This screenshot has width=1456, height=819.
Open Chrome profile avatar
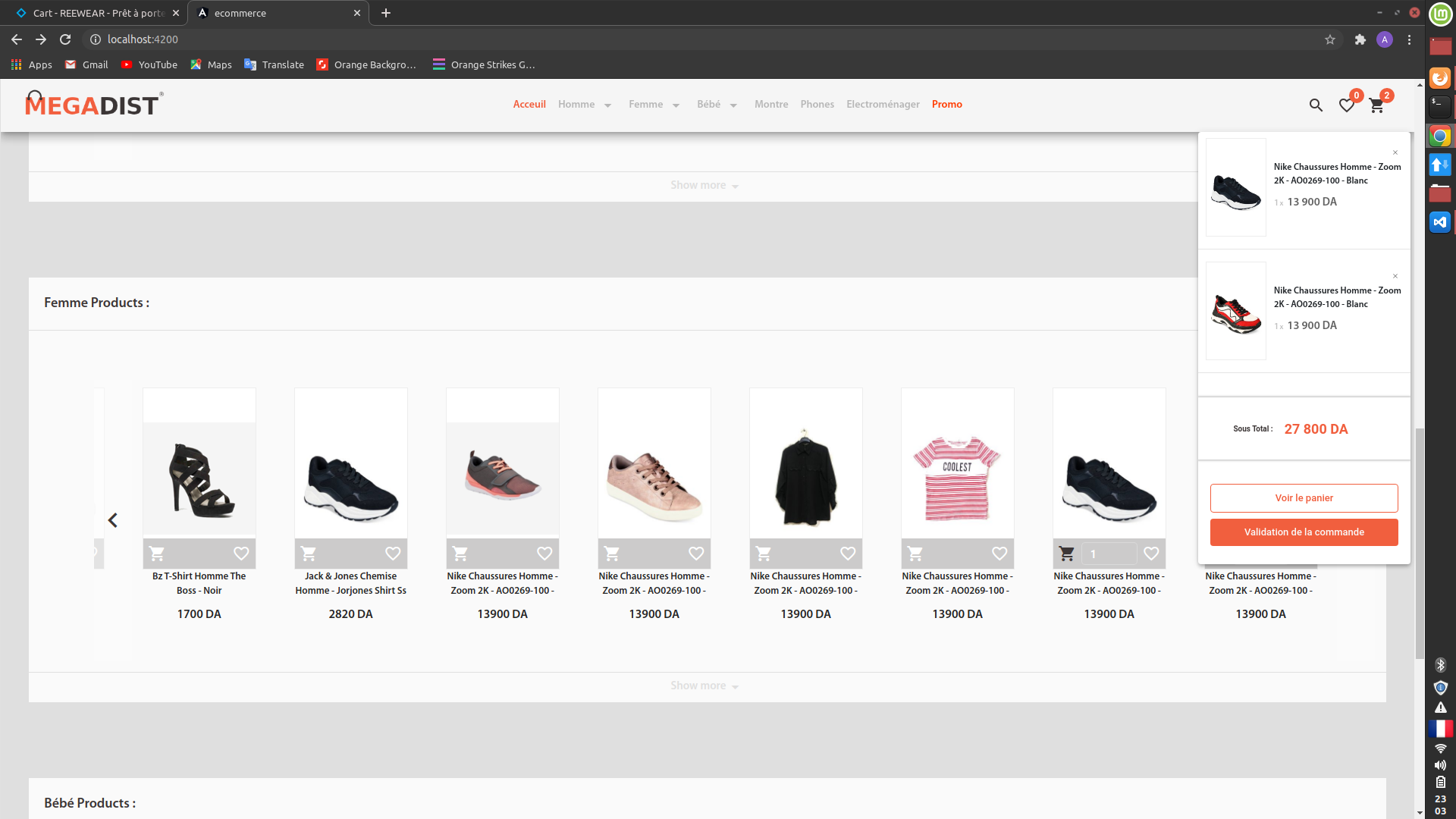pos(1385,39)
